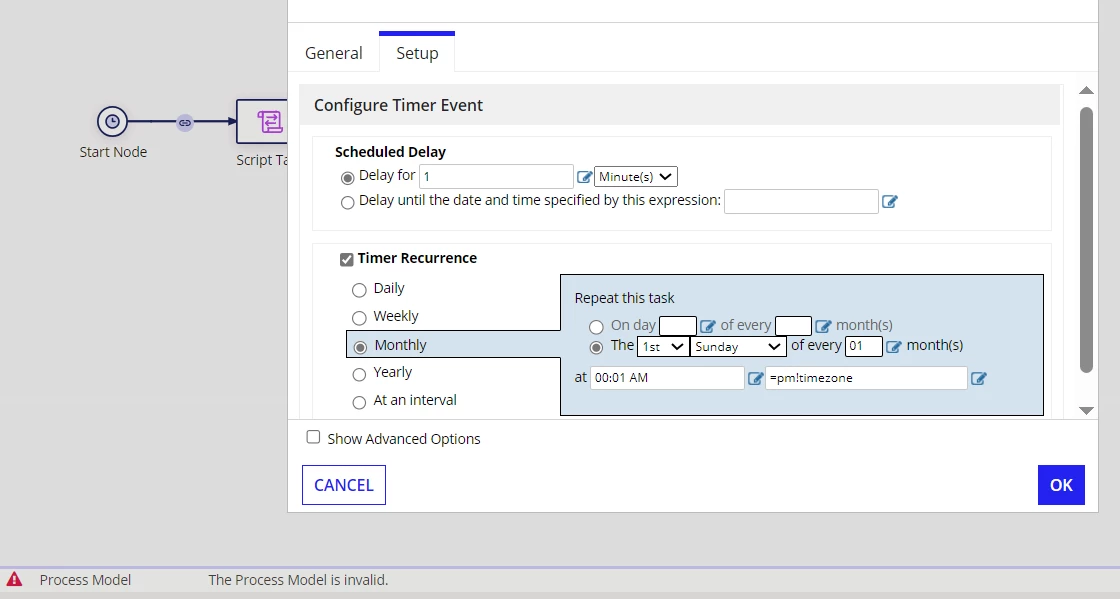Click the Process Model status label
The height and width of the screenshot is (599, 1120).
[x=85, y=580]
